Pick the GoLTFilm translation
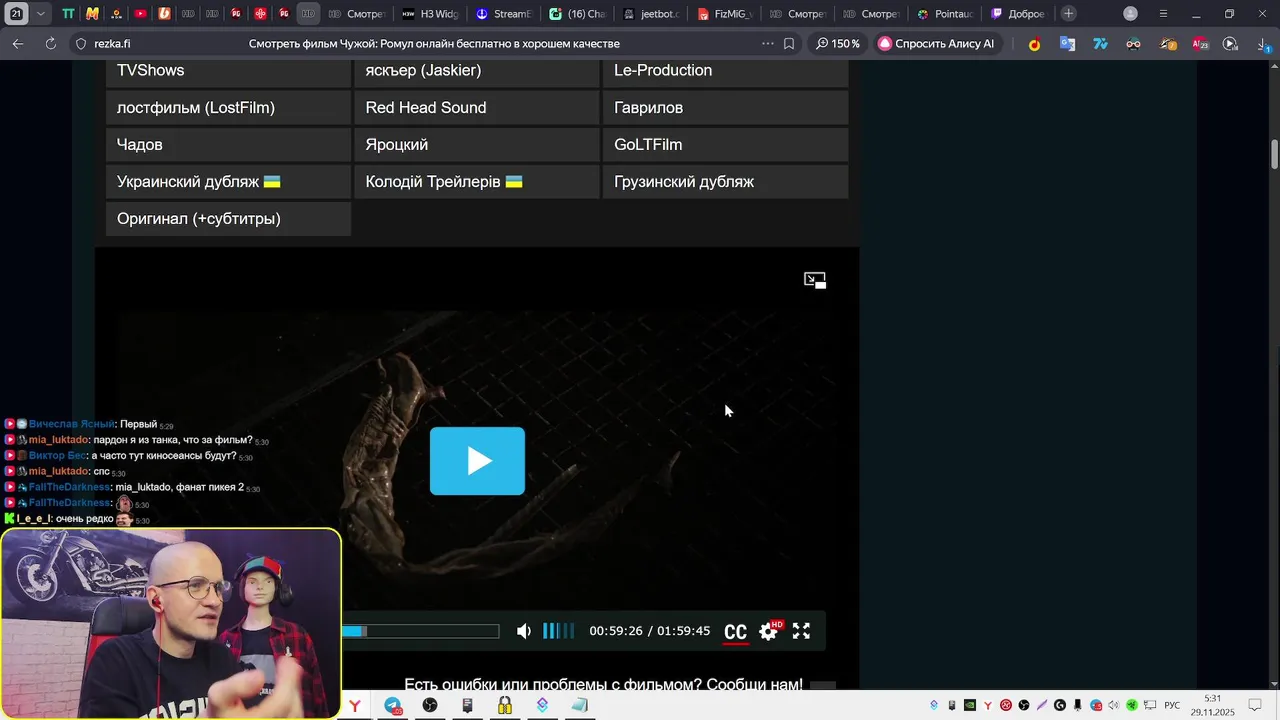Viewport: 1280px width, 720px height. [725, 144]
